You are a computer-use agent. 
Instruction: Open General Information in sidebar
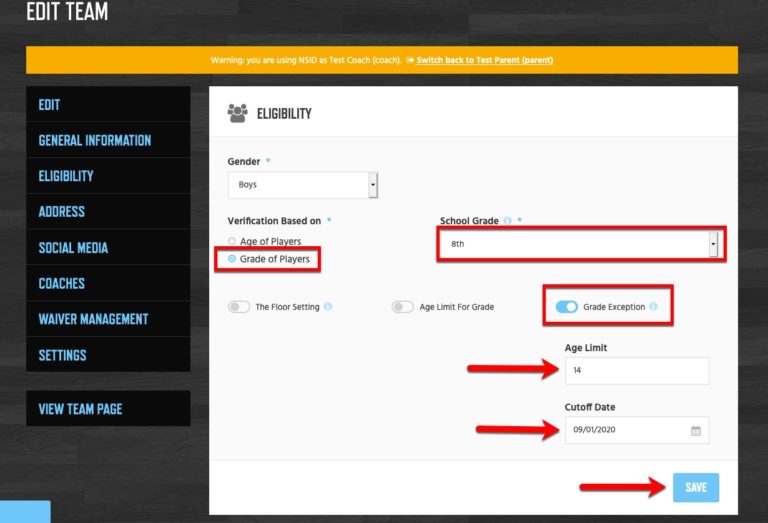point(95,140)
